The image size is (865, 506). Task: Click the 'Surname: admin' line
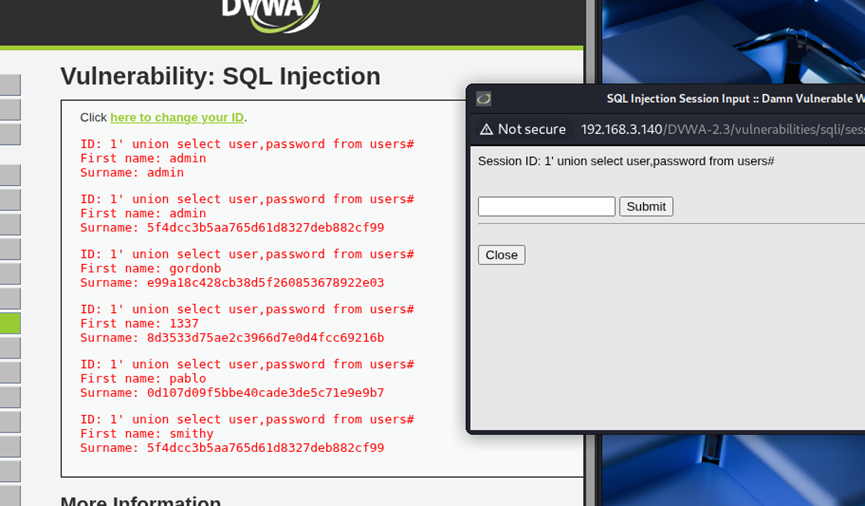(x=132, y=172)
